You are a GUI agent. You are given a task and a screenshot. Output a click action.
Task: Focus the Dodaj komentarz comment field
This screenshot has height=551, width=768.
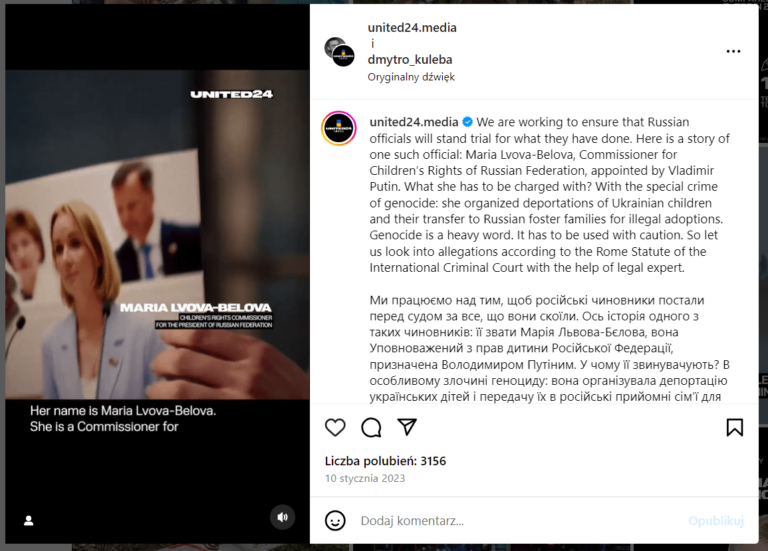coord(519,521)
